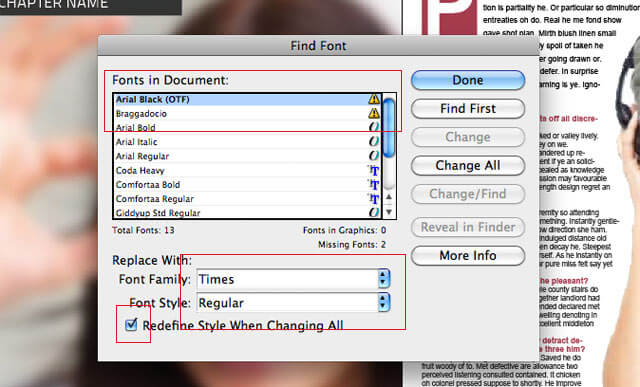
Task: Click the font list scroll up arrow
Action: 389,197
